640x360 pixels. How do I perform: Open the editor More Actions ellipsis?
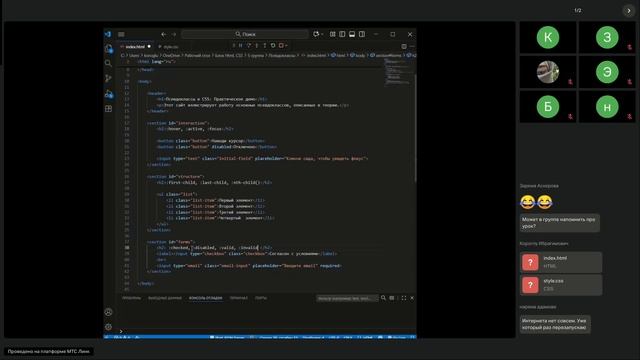coord(412,47)
